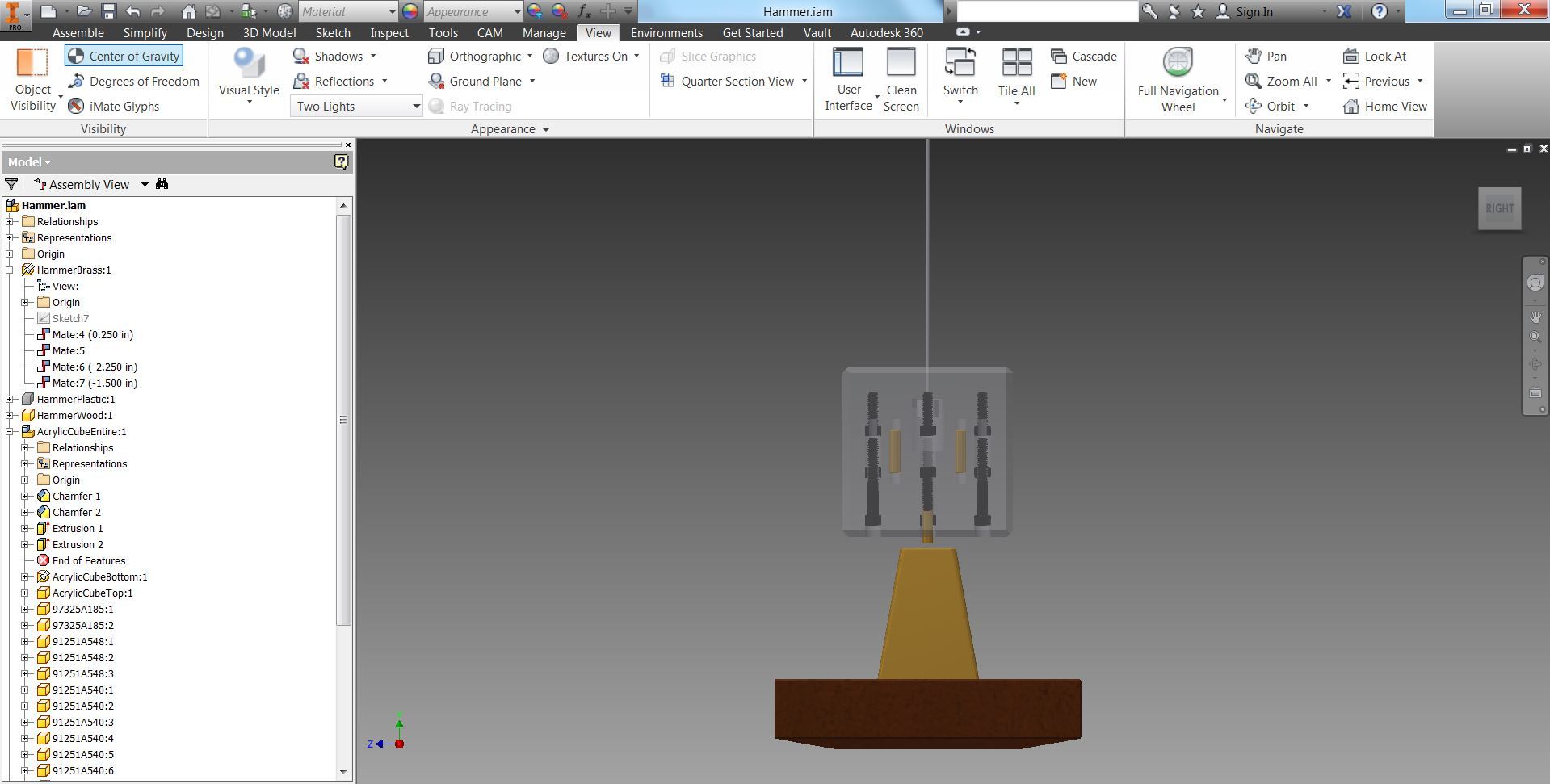1550x784 pixels.
Task: Switch to the Inspect tab
Action: (x=389, y=32)
